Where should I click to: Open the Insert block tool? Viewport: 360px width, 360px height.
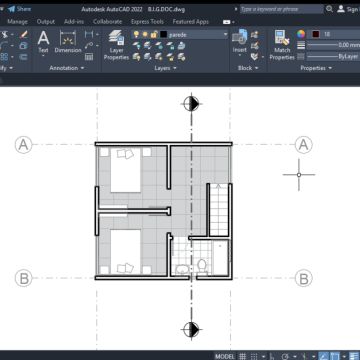tap(240, 41)
